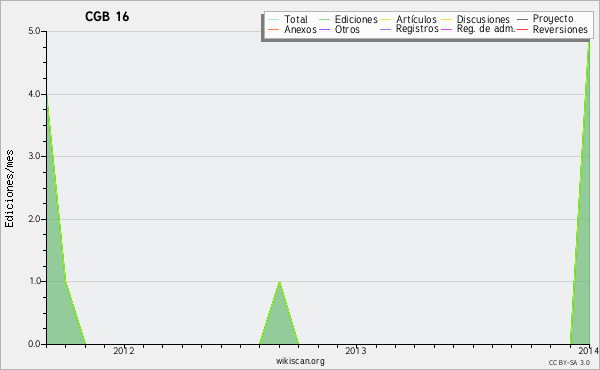Click the Reversiones legend color line
Image resolution: width=600 pixels, height=370 pixels.
522,29
